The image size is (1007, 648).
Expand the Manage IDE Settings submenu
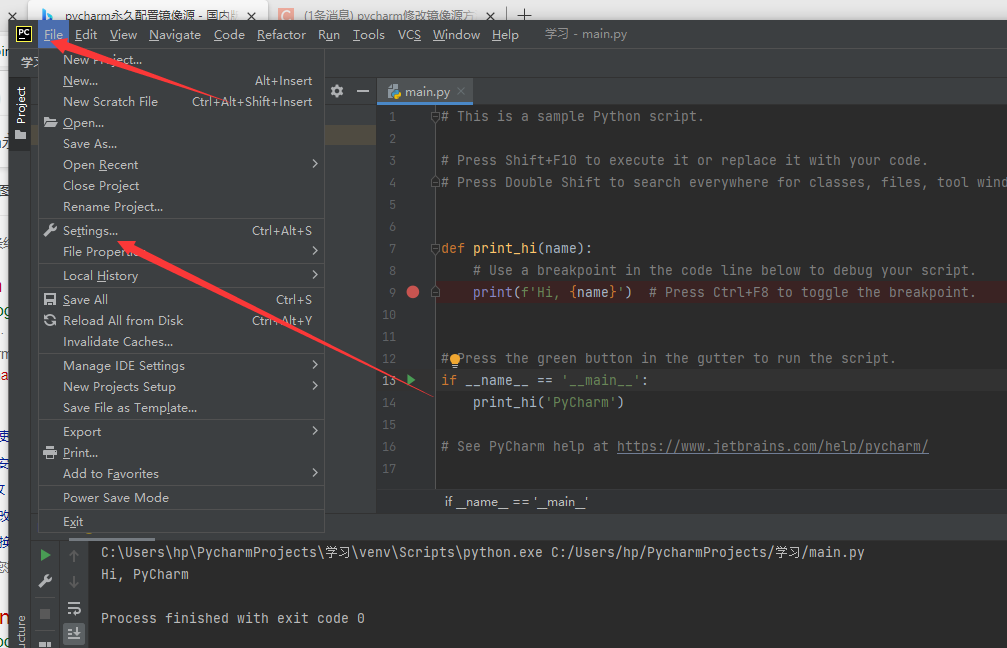pos(315,365)
